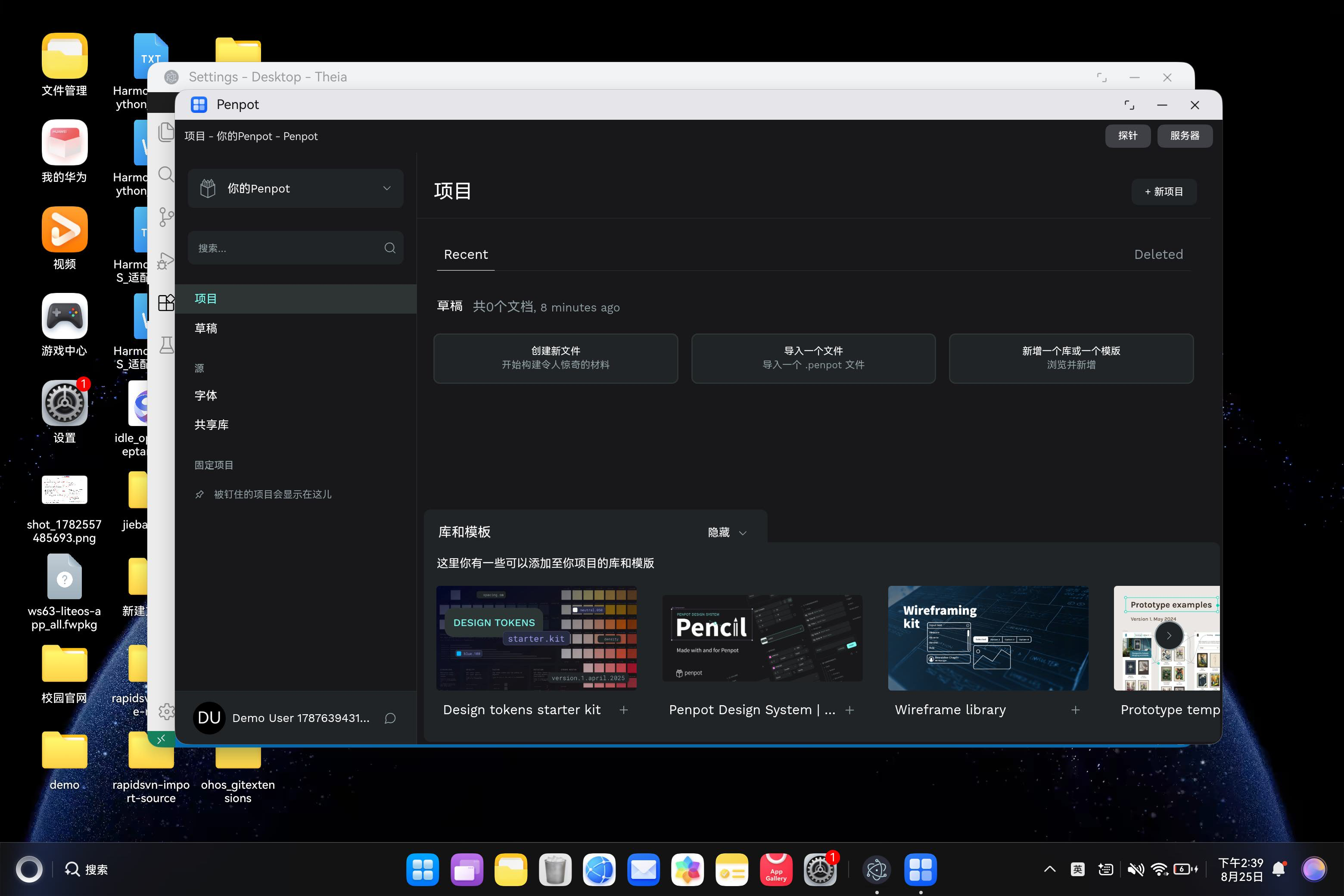The image size is (1344, 896).
Task: Click the 草稿 heading in Recent list
Action: (450, 306)
